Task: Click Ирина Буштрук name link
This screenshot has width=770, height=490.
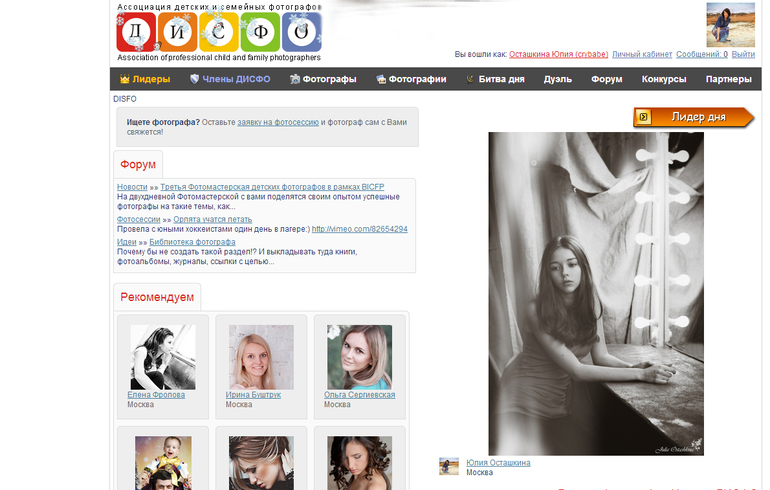Action: coord(253,395)
